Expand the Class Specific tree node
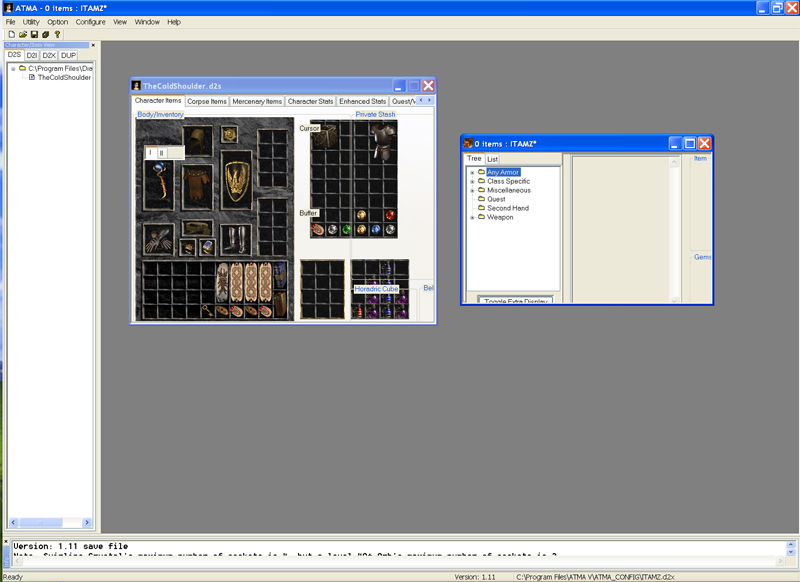This screenshot has height=582, width=800. click(x=472, y=182)
